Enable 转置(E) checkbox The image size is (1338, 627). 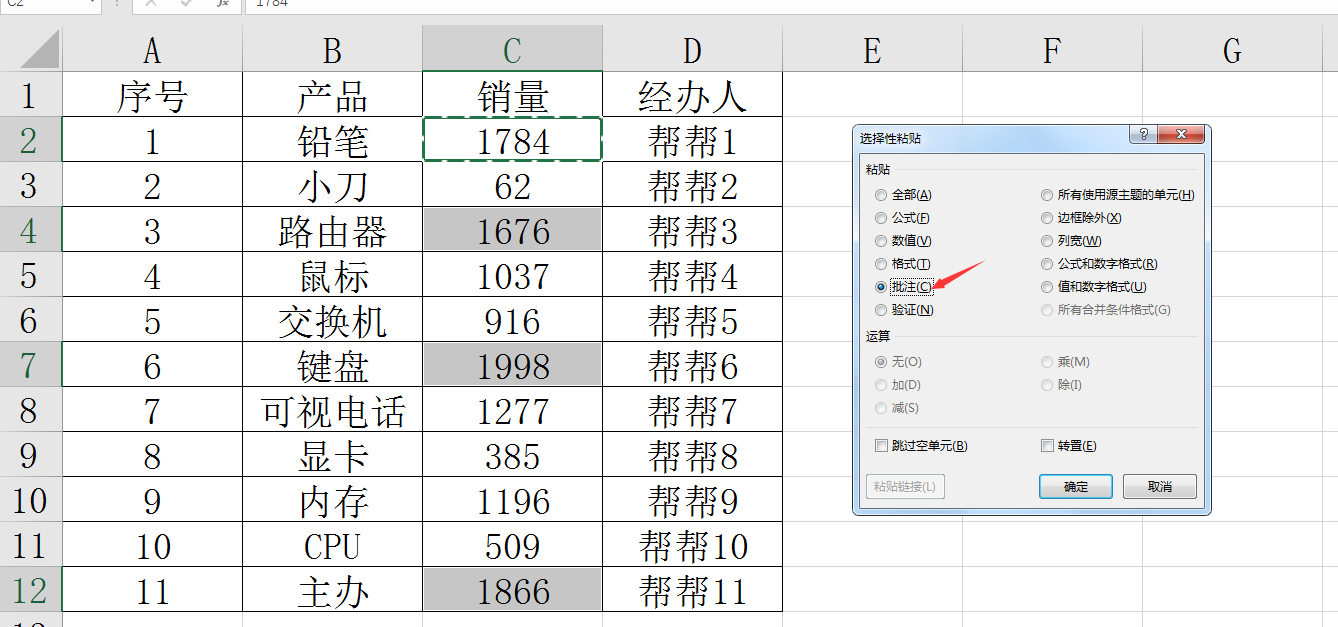(x=1069, y=446)
